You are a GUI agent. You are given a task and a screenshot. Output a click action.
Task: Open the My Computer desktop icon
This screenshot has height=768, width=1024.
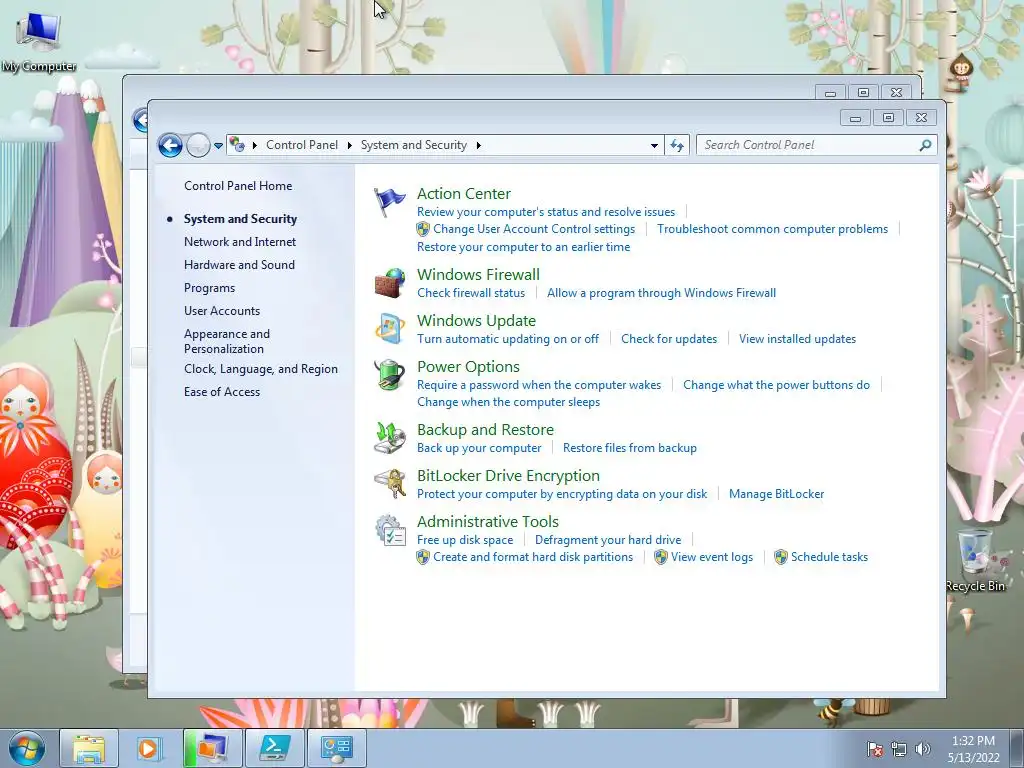tap(38, 41)
